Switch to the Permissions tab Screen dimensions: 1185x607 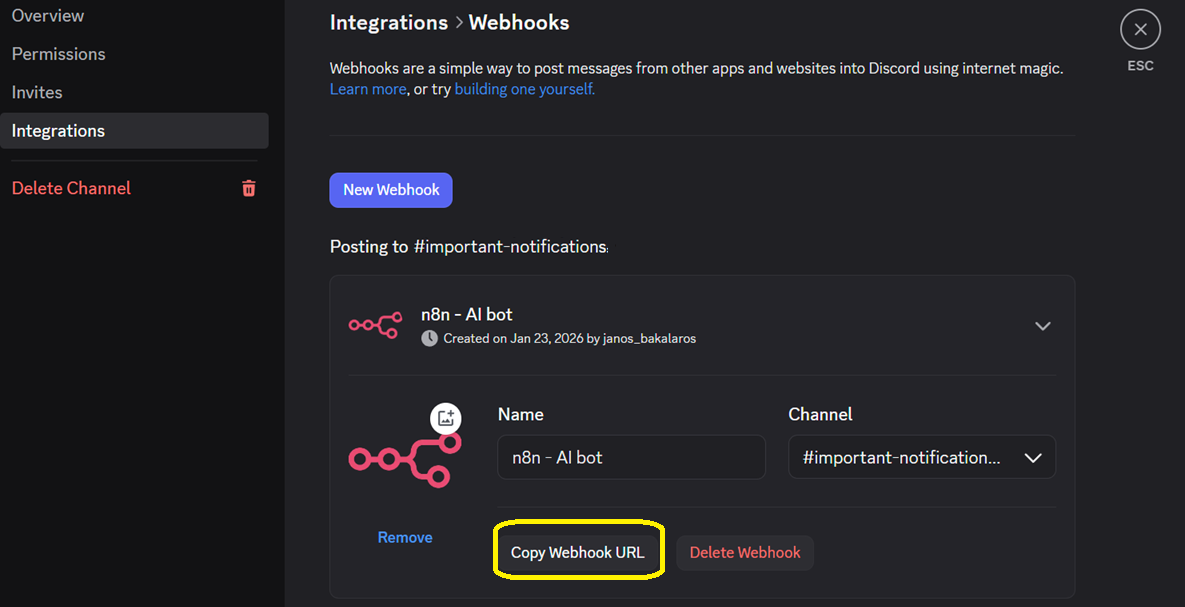[58, 54]
